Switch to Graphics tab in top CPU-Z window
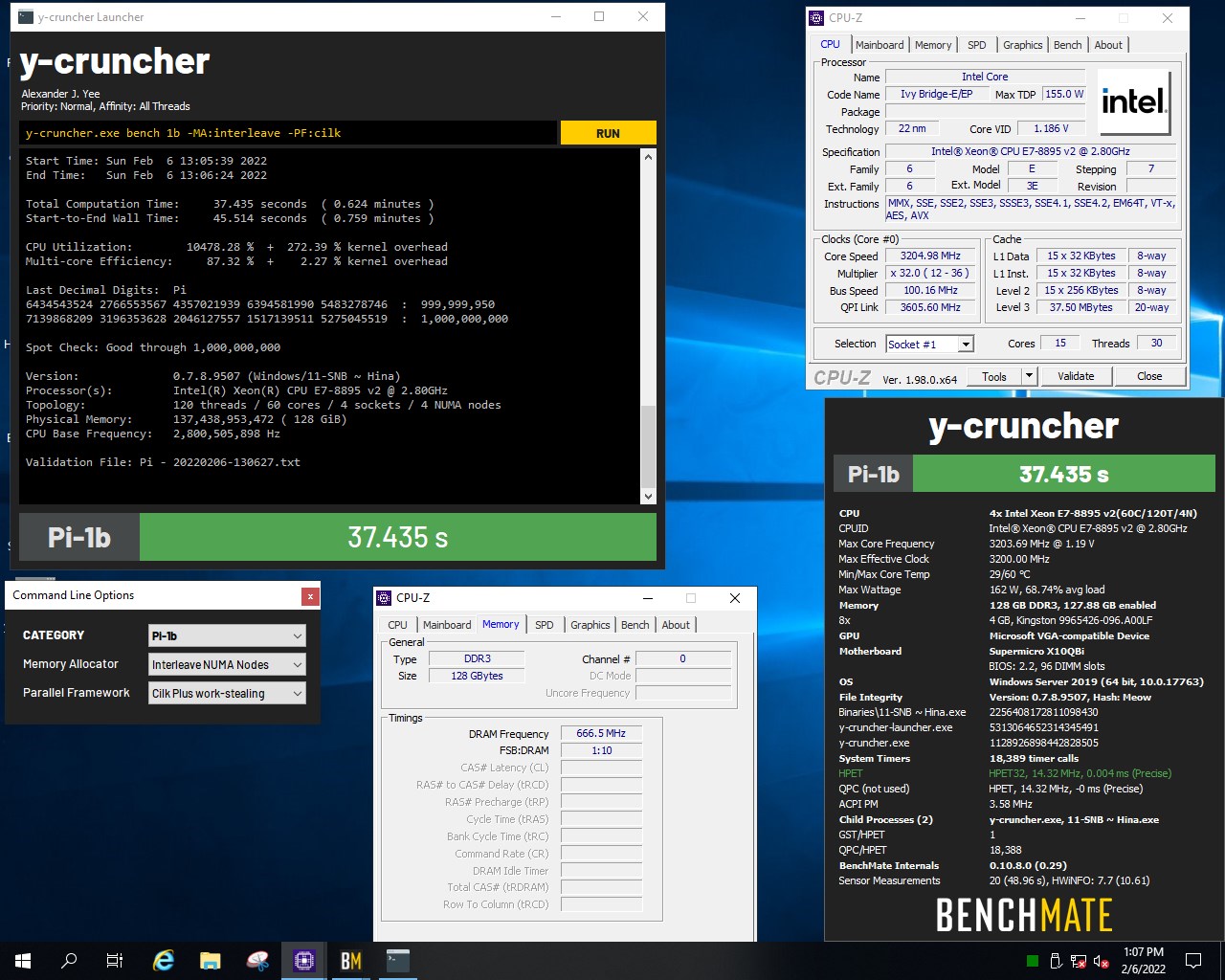 (1022, 45)
